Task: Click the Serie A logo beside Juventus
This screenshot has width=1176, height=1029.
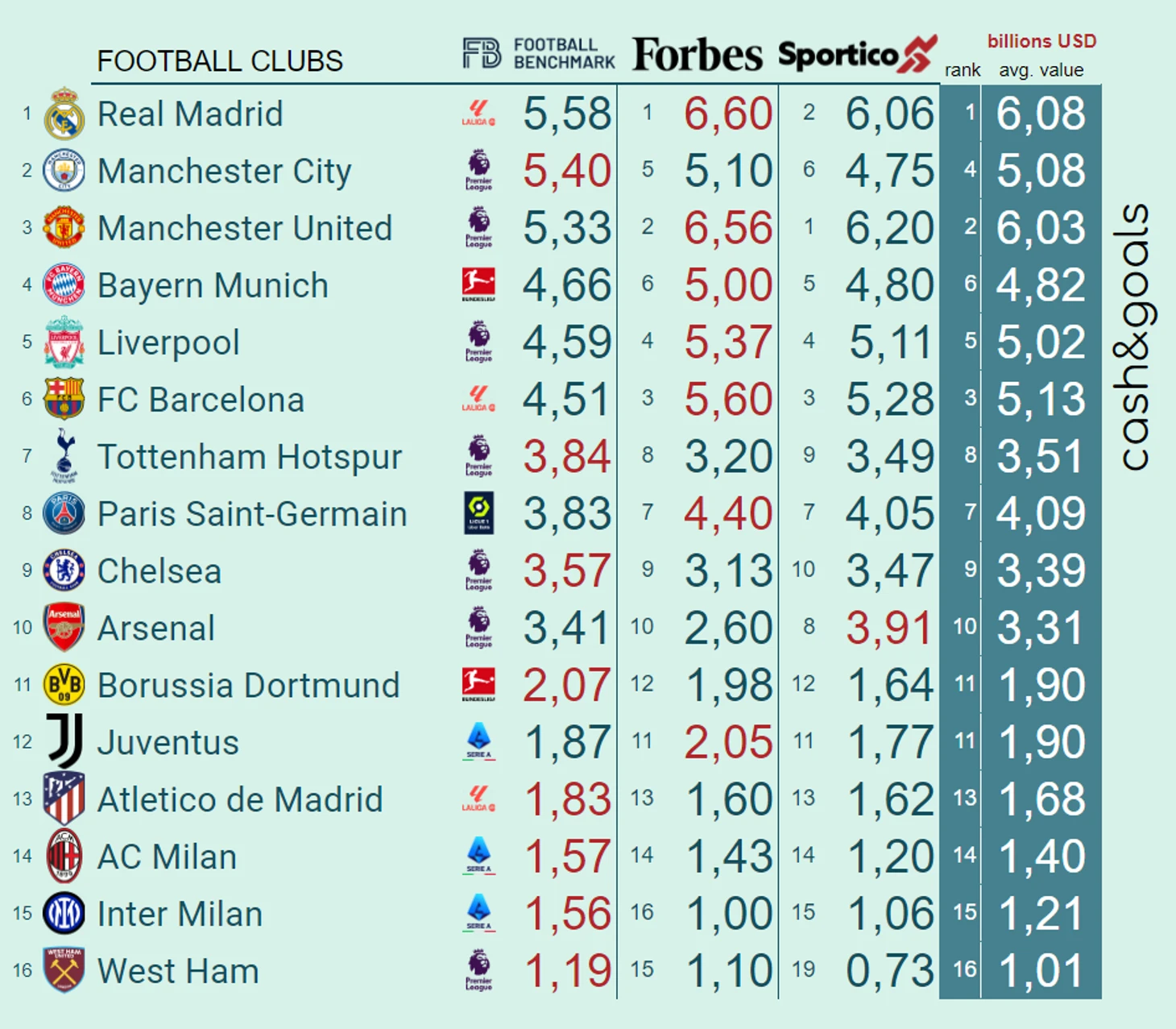Action: tap(478, 741)
